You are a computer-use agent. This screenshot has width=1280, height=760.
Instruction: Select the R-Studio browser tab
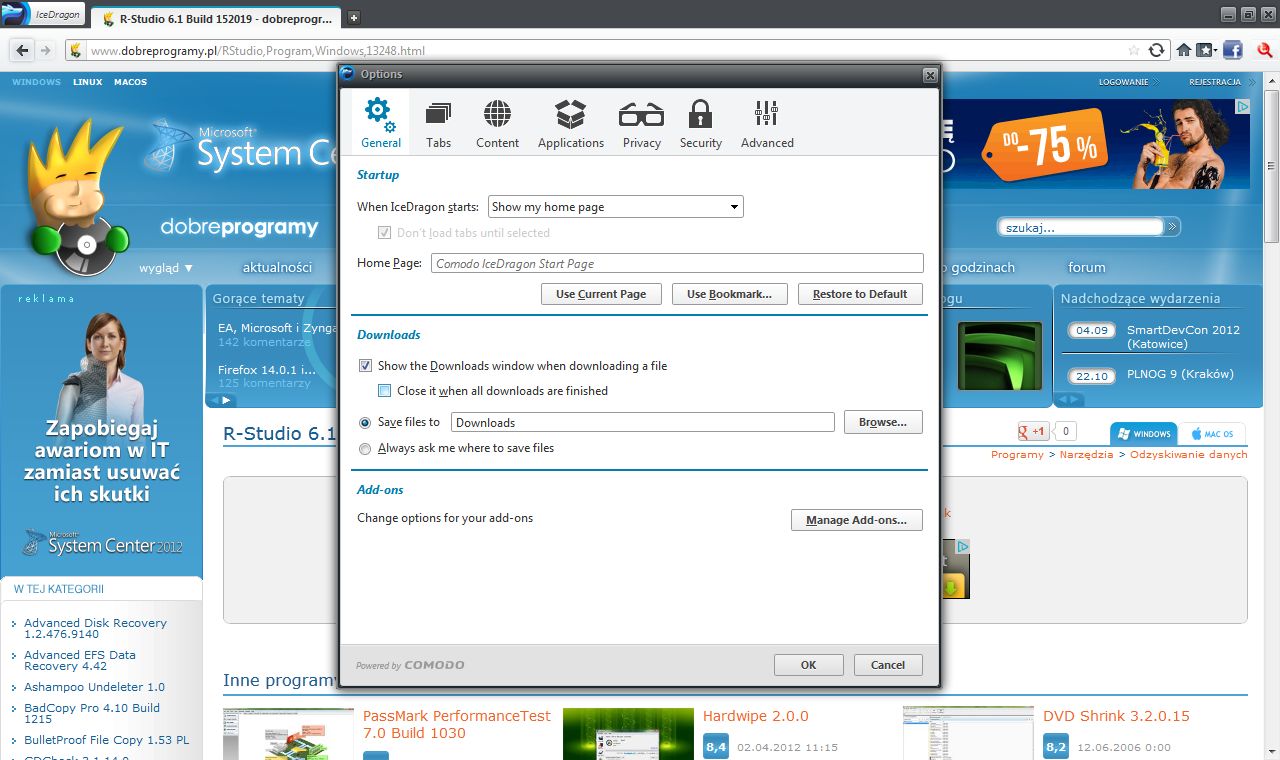tap(215, 18)
